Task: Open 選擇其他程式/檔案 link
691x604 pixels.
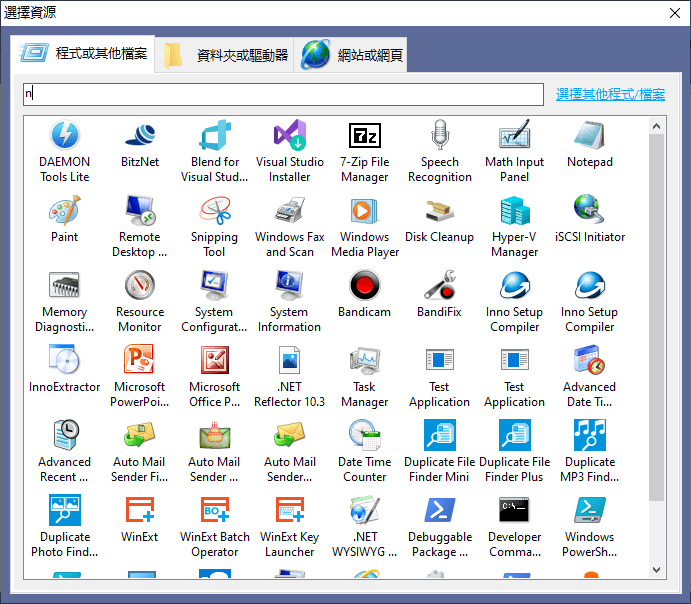Action: click(610, 94)
